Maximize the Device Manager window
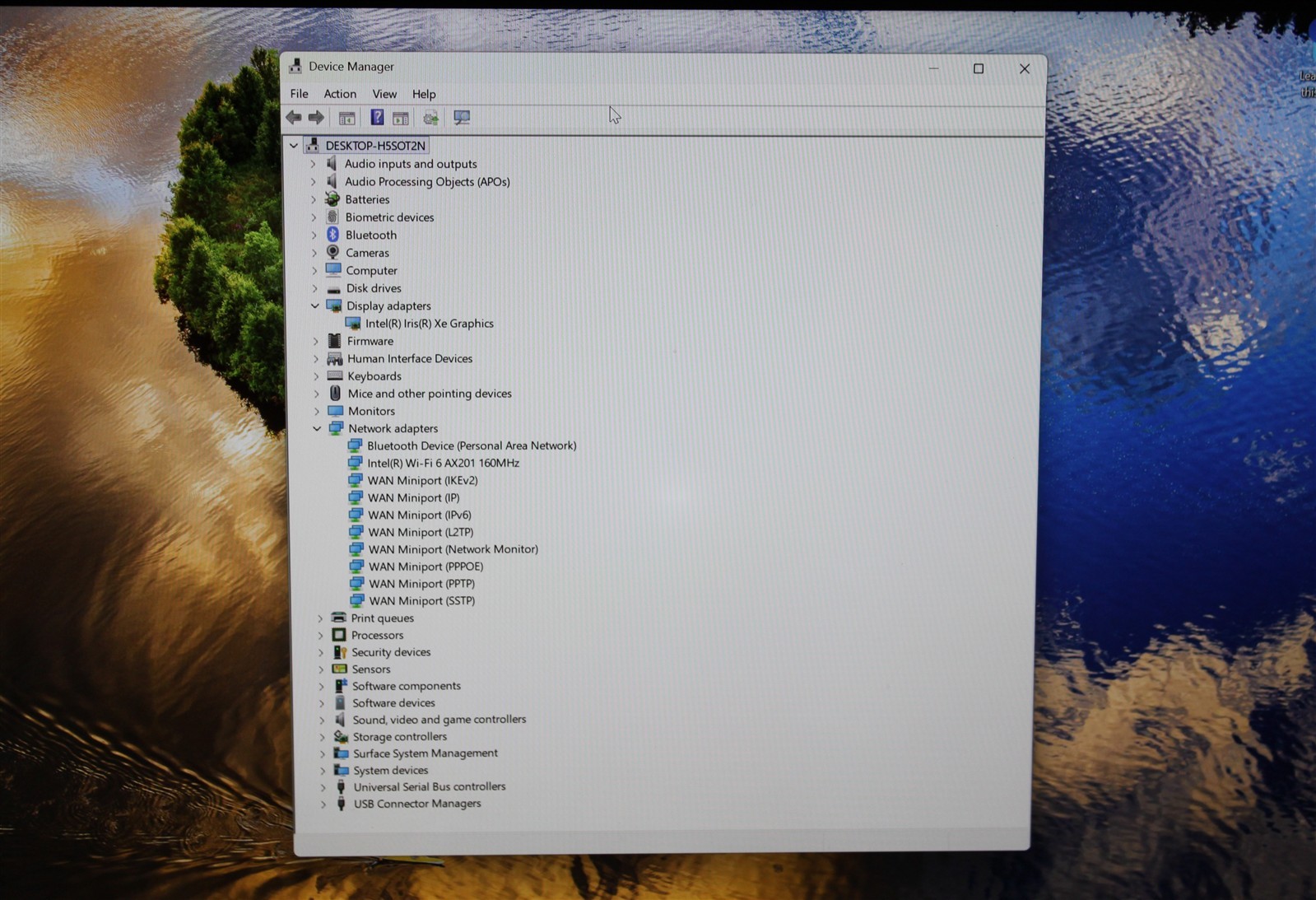This screenshot has width=1316, height=900. click(x=979, y=68)
